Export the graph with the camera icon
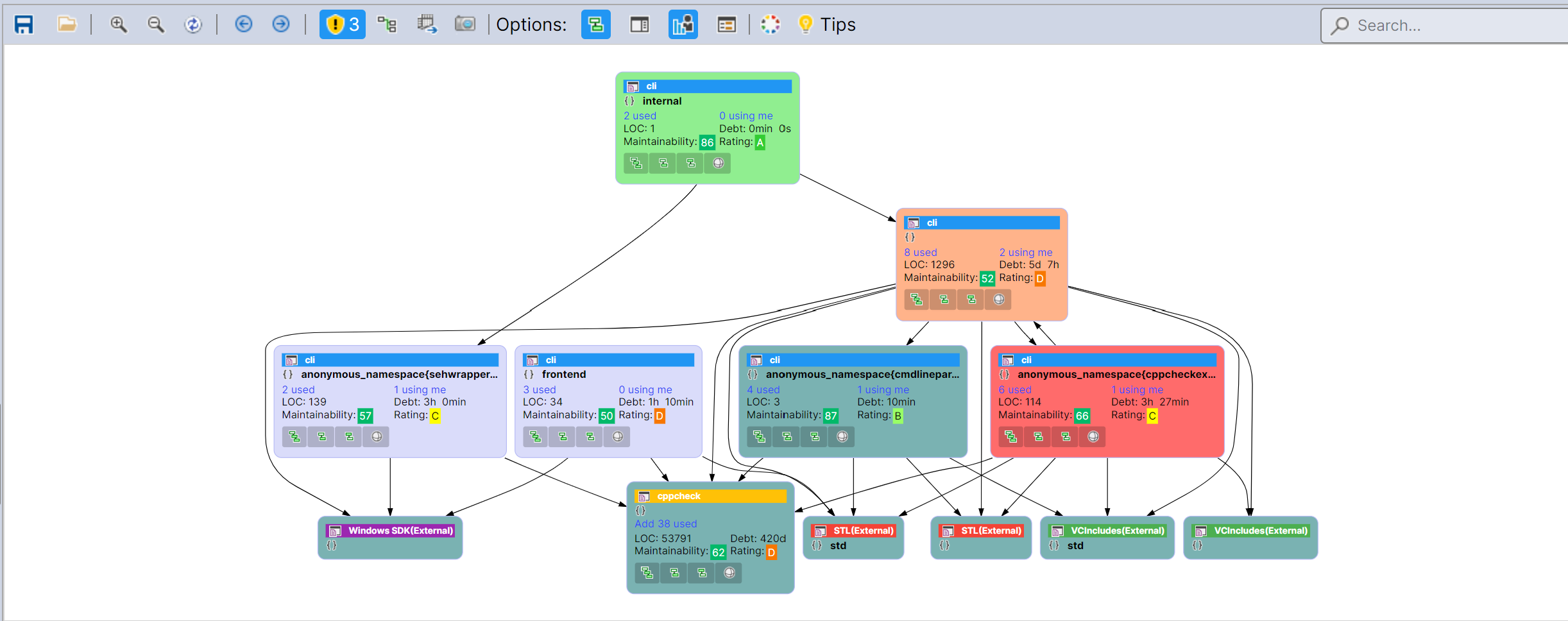The image size is (1568, 621). point(465,24)
